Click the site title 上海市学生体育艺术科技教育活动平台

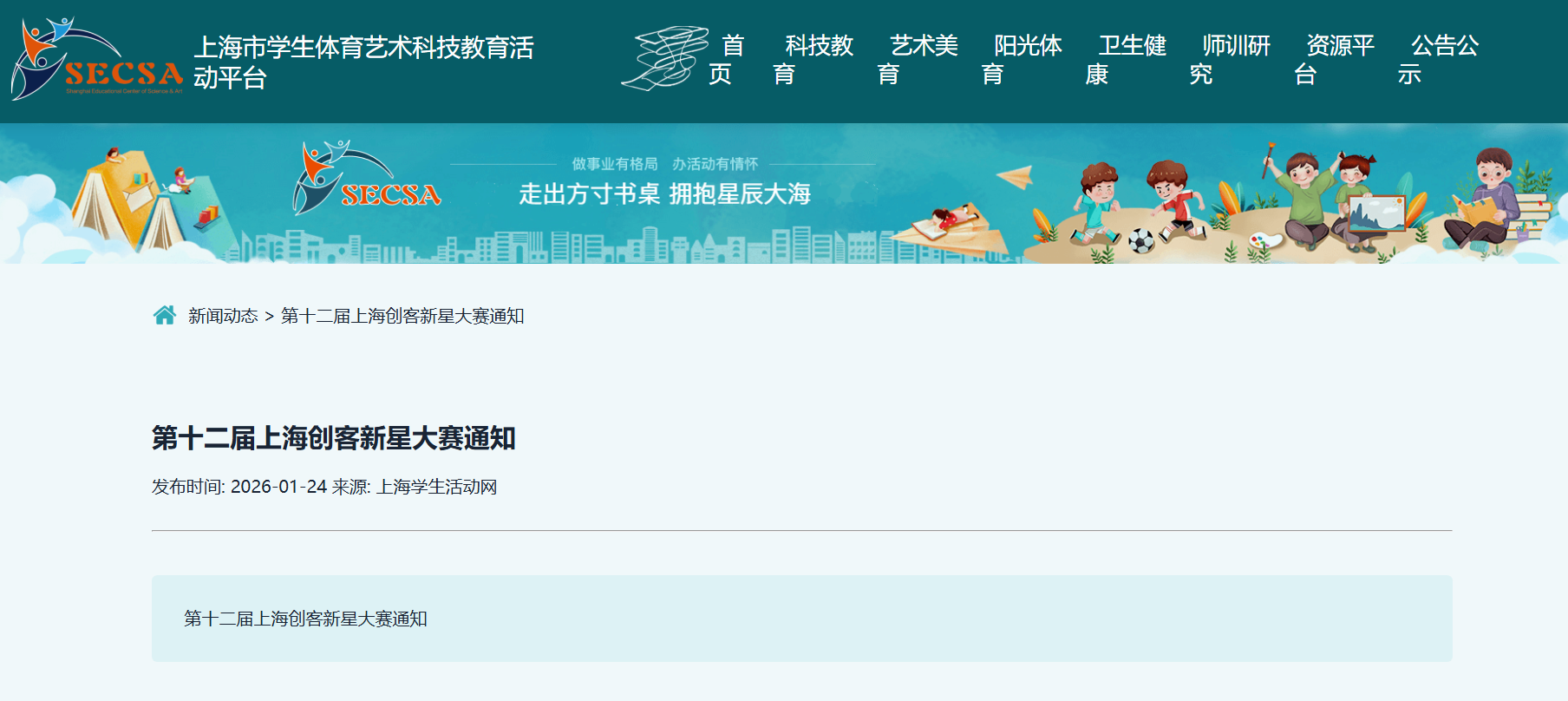tap(363, 62)
